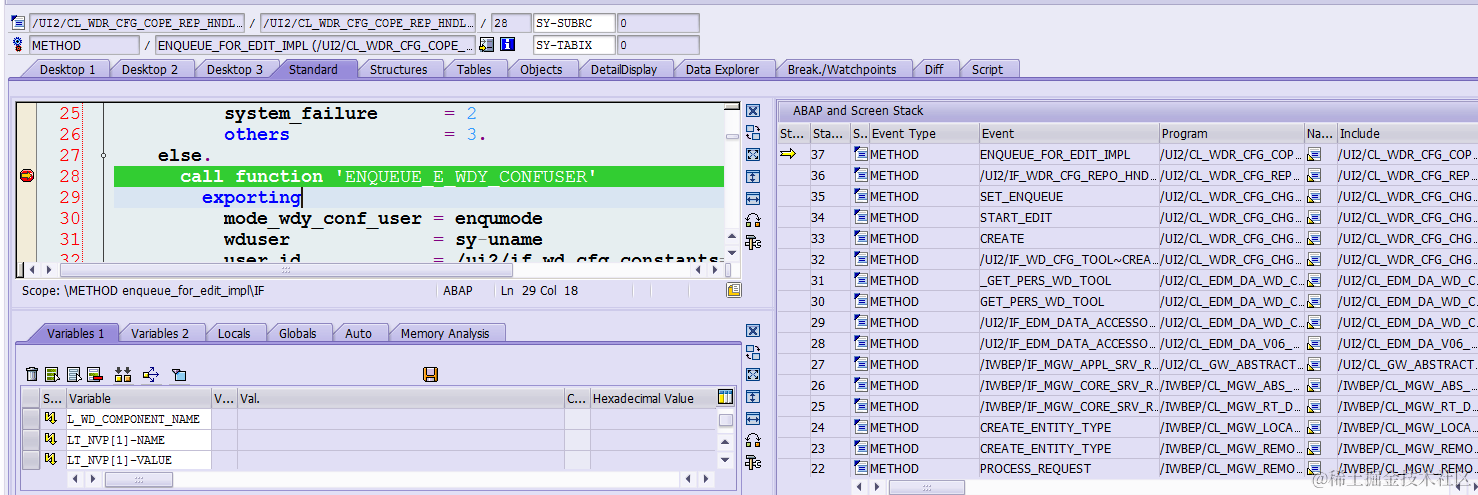Open the Script tab
The width and height of the screenshot is (1478, 495).
(987, 69)
